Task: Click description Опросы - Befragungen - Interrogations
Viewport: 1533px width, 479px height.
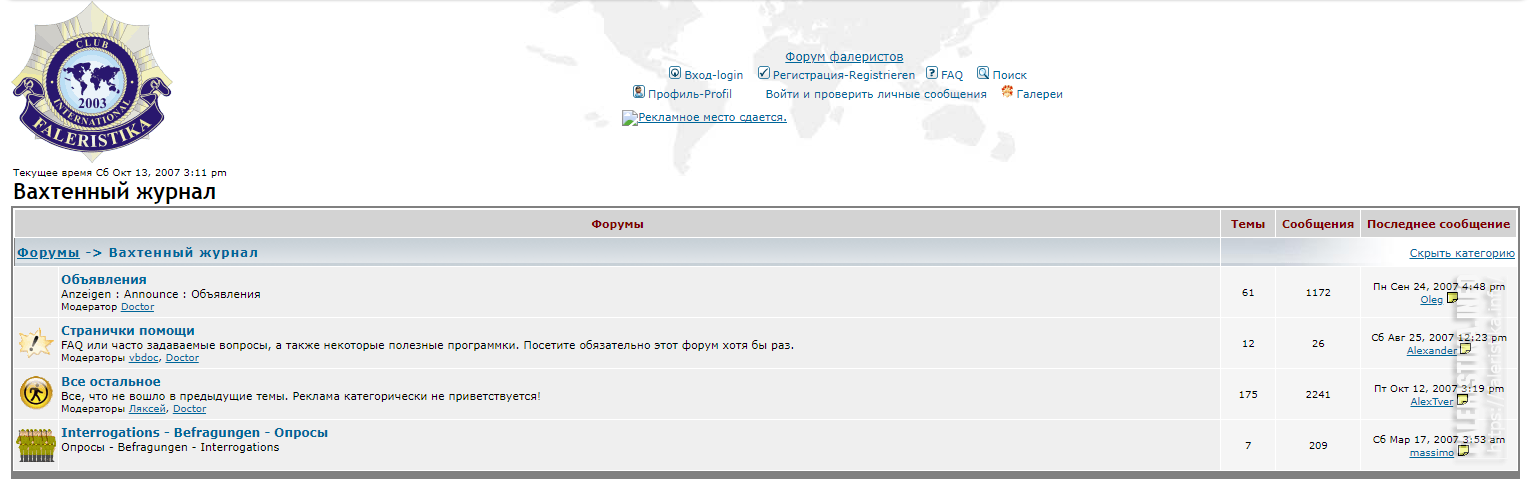Action: (x=170, y=447)
